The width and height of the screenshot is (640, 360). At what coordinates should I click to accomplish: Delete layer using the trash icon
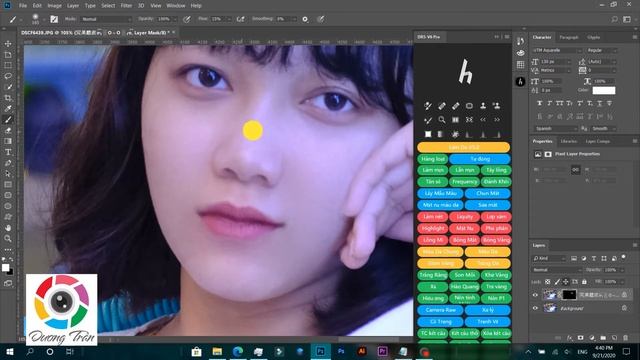tap(625, 338)
